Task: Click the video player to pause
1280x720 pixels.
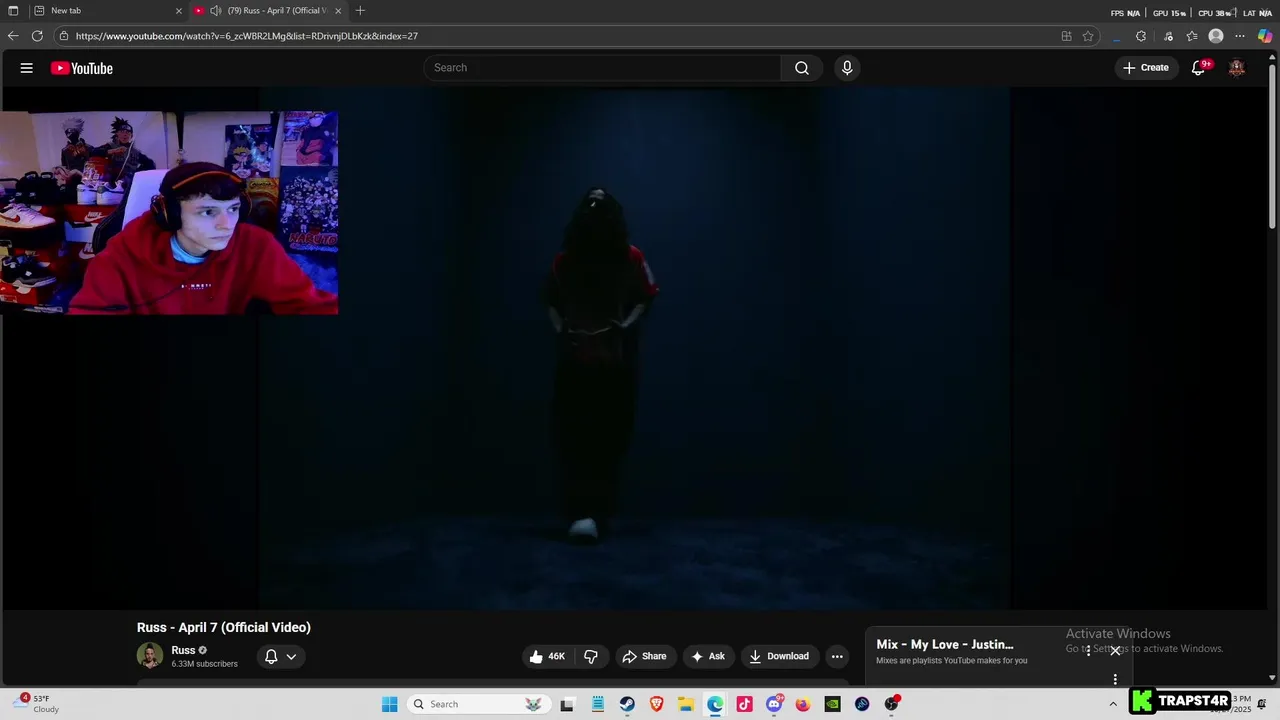Action: pos(634,348)
